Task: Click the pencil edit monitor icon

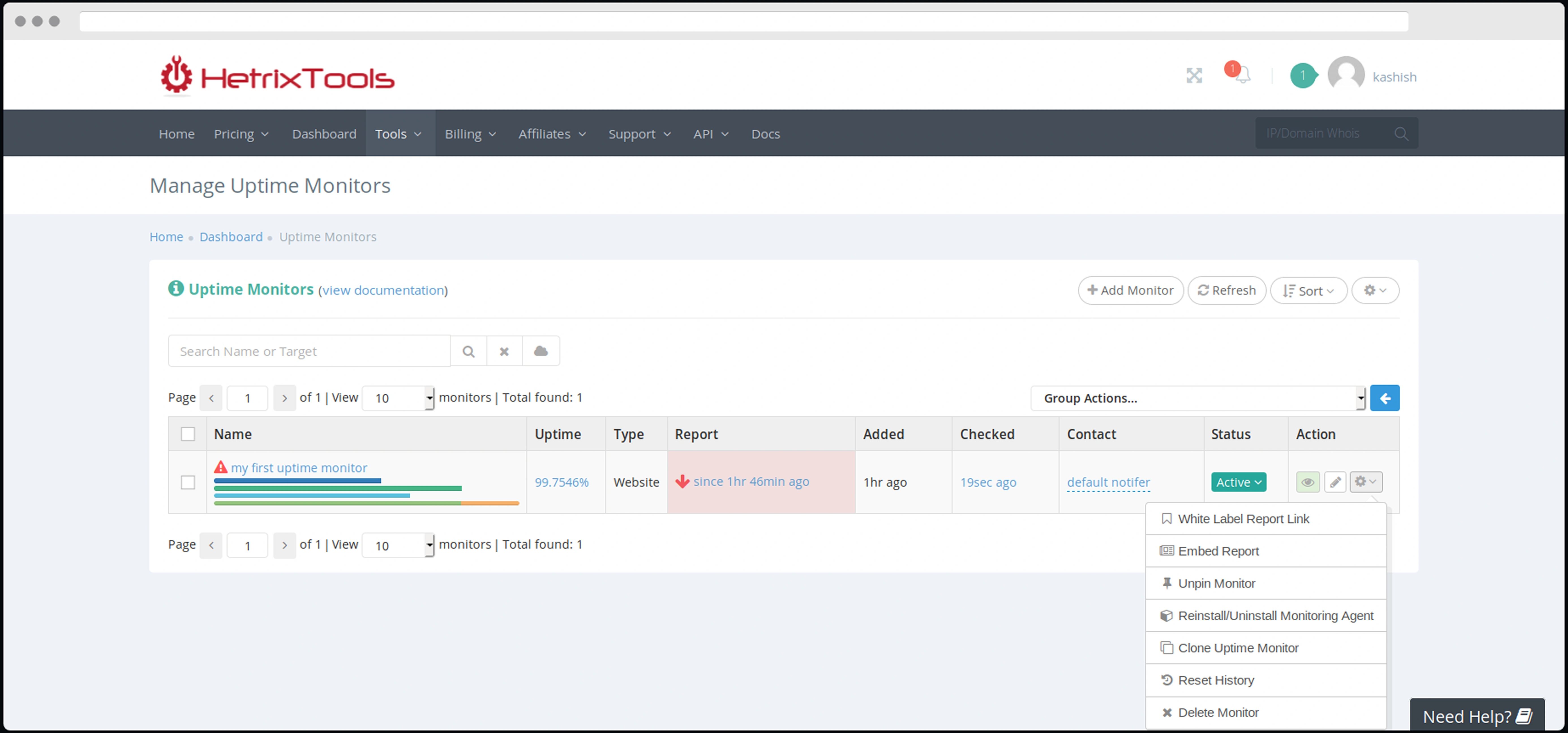Action: coord(1335,482)
